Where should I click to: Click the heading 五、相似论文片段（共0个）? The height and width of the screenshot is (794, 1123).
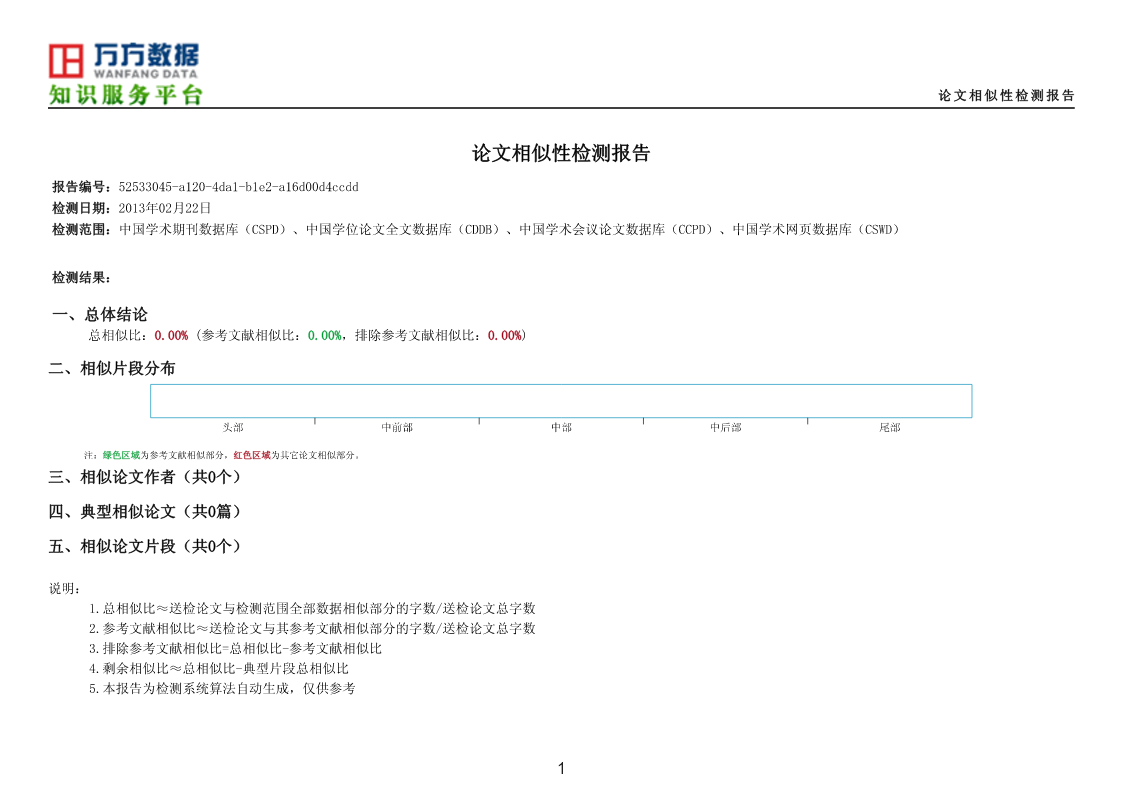(145, 547)
